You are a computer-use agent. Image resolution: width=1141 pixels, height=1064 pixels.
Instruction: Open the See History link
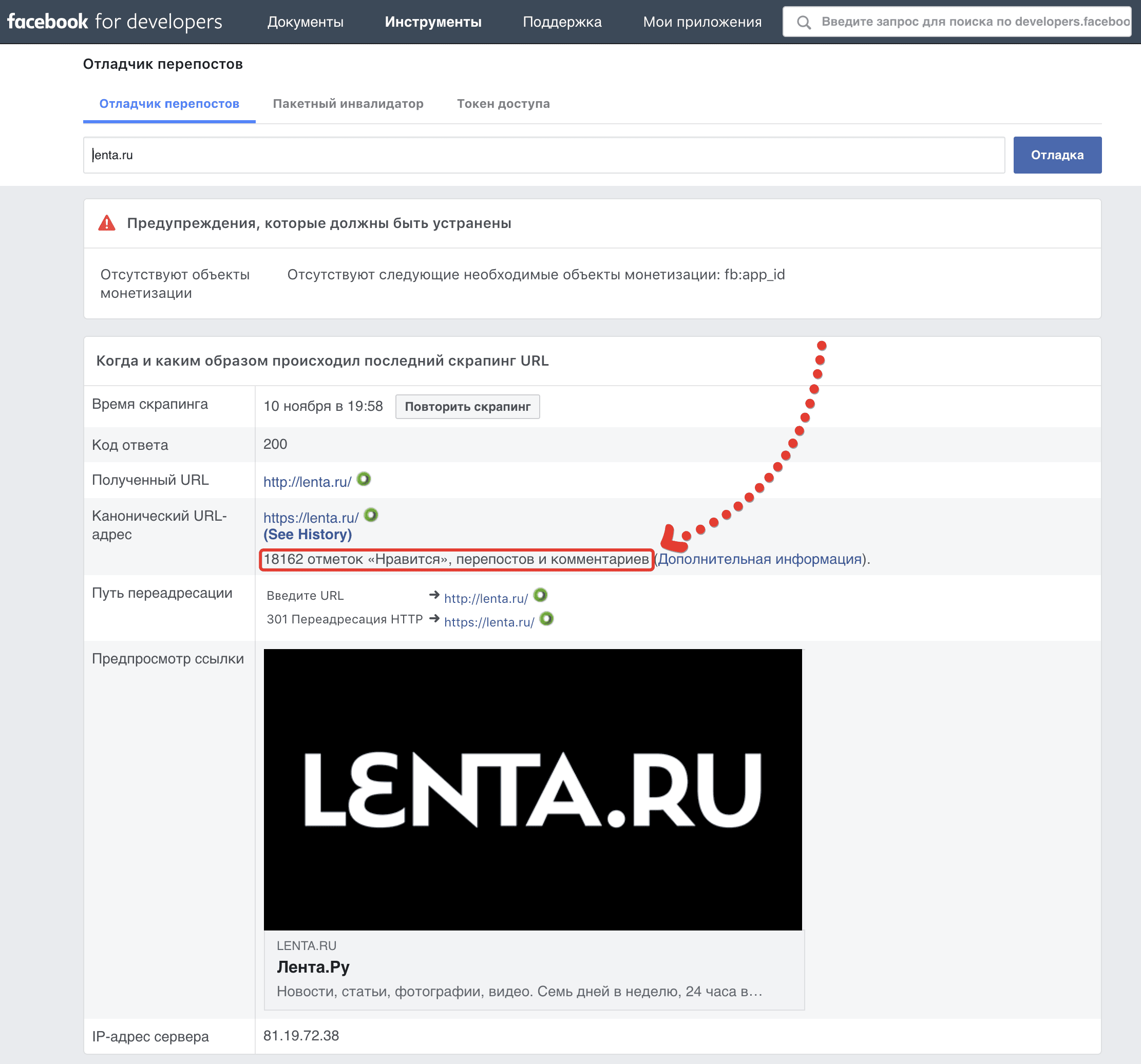point(307,534)
